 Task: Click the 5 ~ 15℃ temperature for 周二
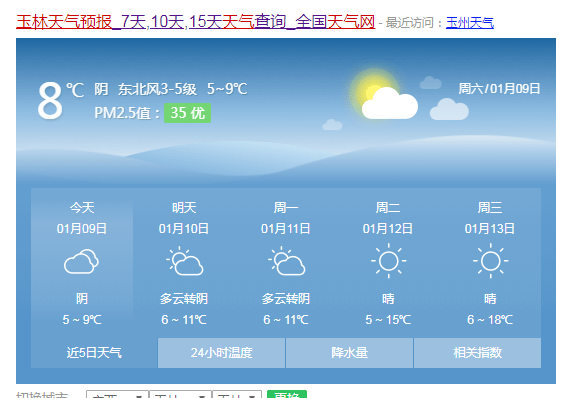tap(388, 320)
